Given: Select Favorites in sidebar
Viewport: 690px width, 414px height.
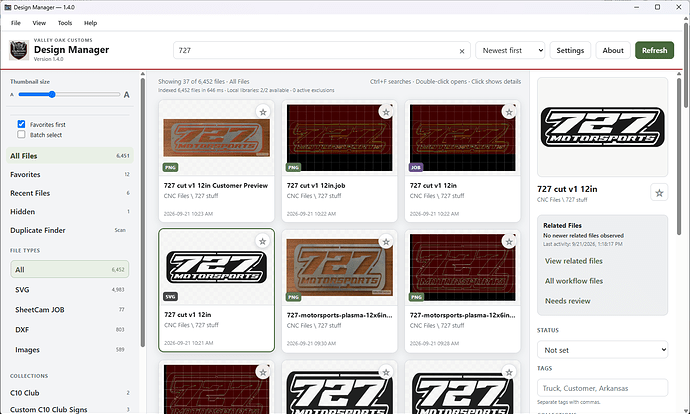Looking at the screenshot, I should 70,174.
